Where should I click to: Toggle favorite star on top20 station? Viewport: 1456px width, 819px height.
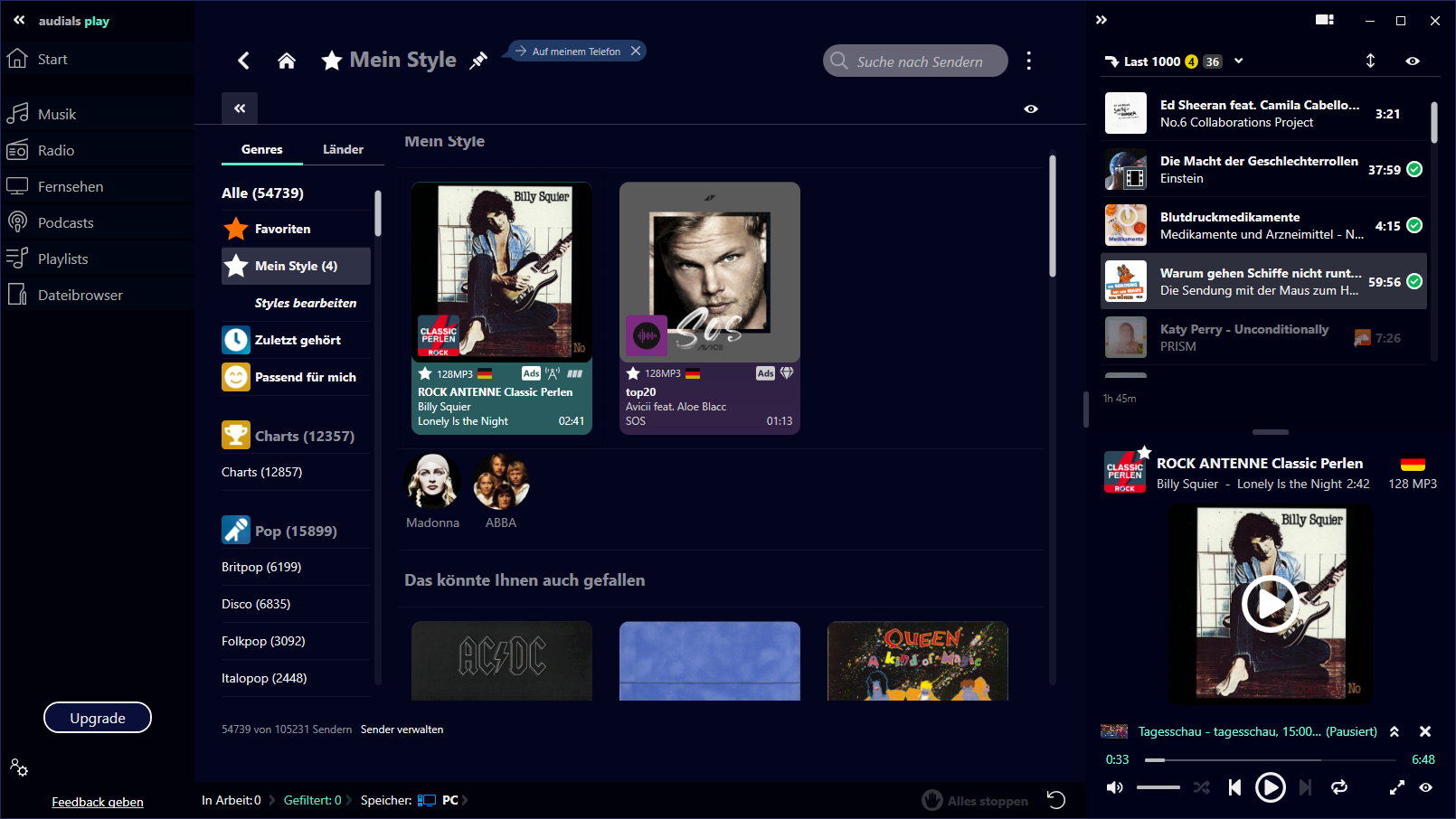click(633, 373)
